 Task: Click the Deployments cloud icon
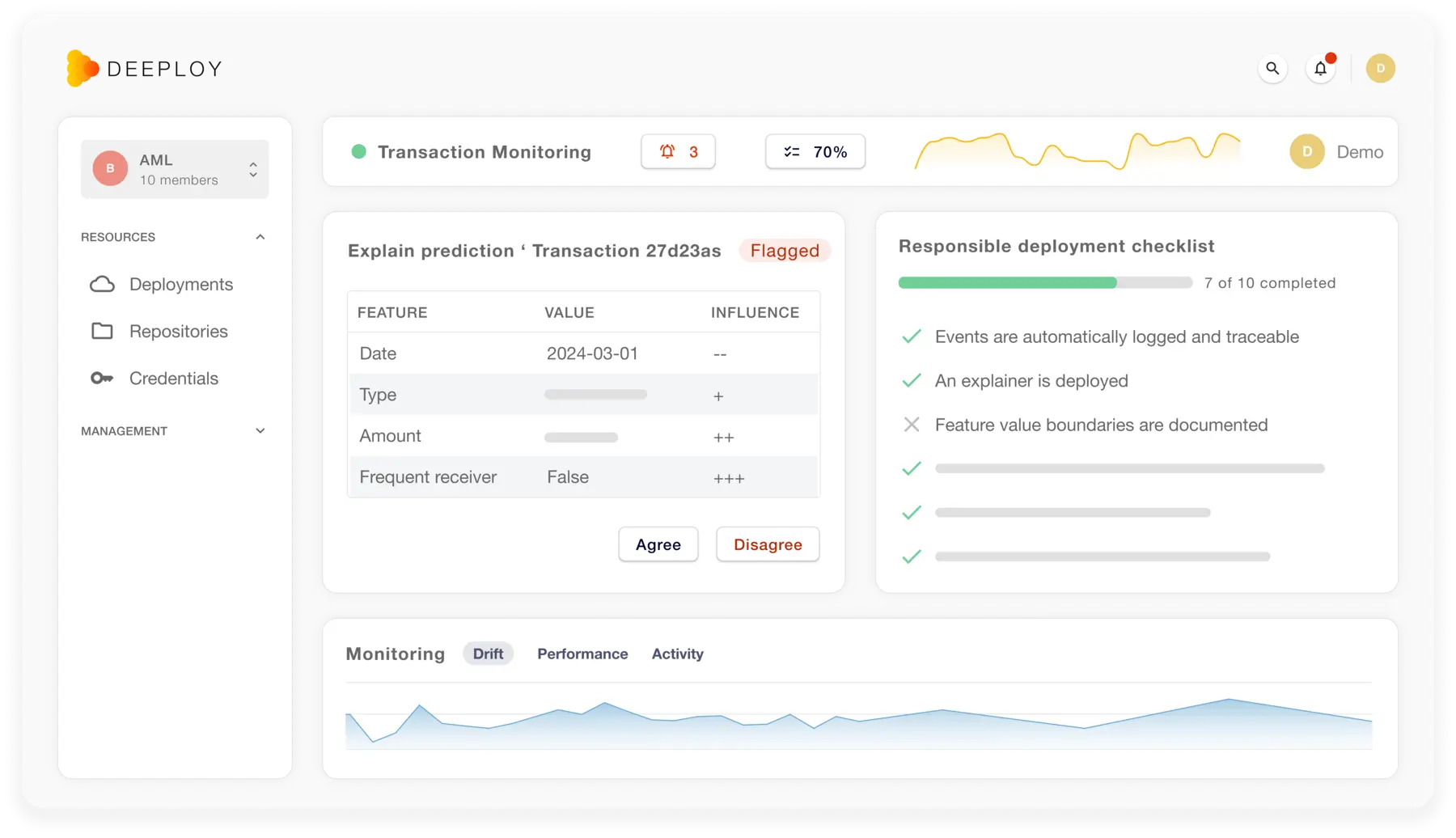pyautogui.click(x=102, y=284)
